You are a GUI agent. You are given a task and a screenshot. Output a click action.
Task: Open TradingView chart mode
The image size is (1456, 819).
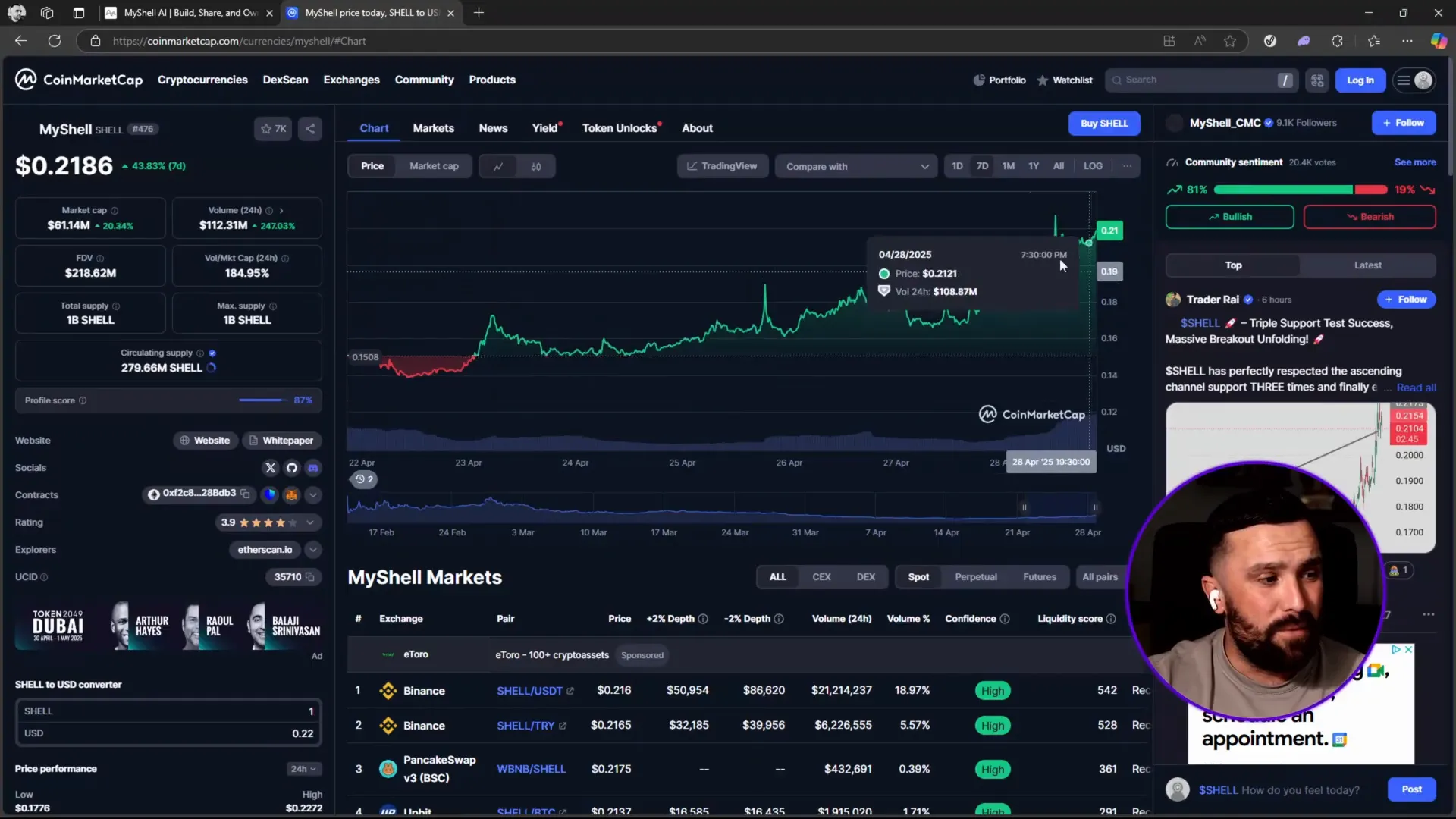(x=722, y=166)
